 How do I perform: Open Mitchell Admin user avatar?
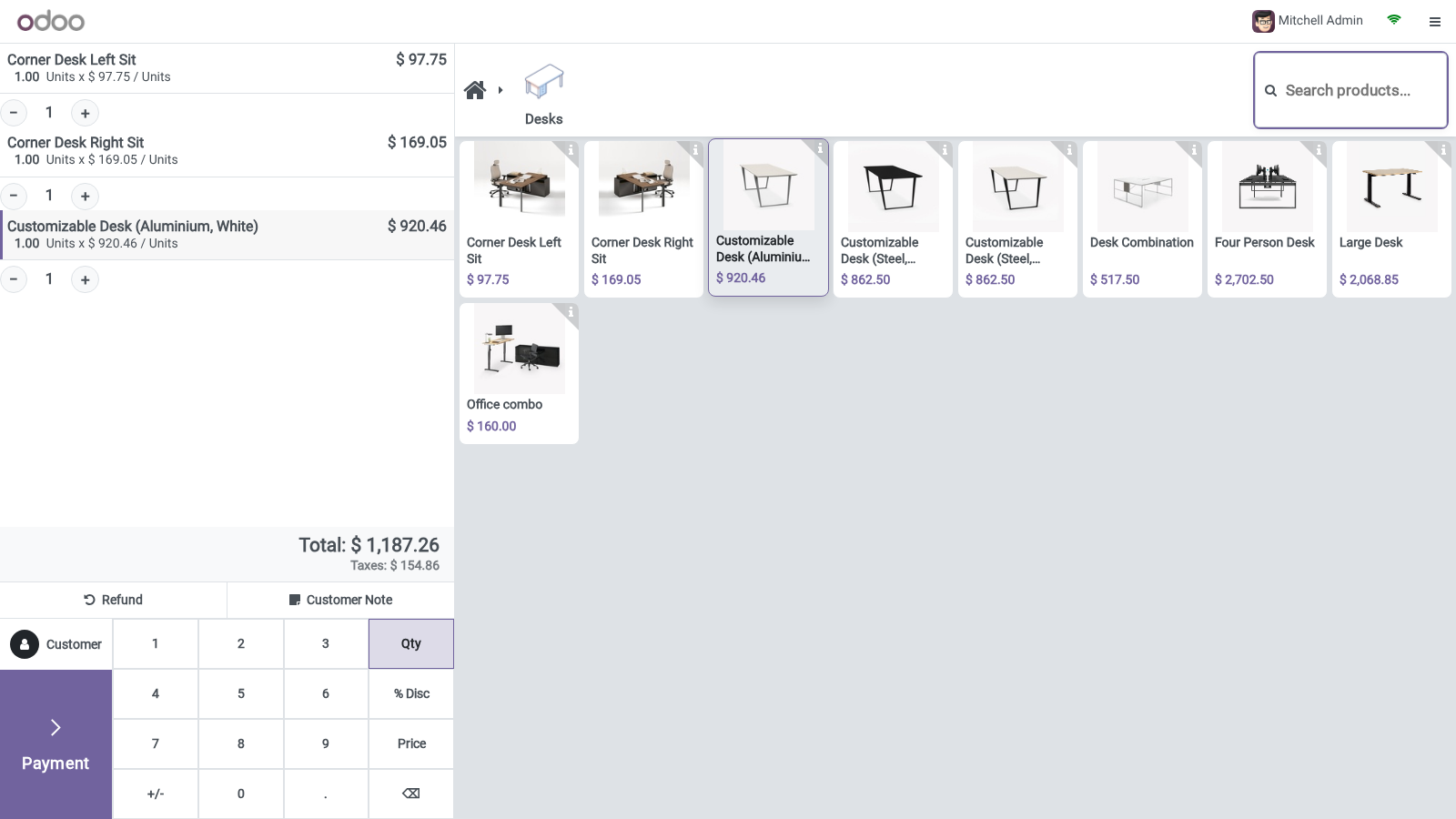[1263, 21]
